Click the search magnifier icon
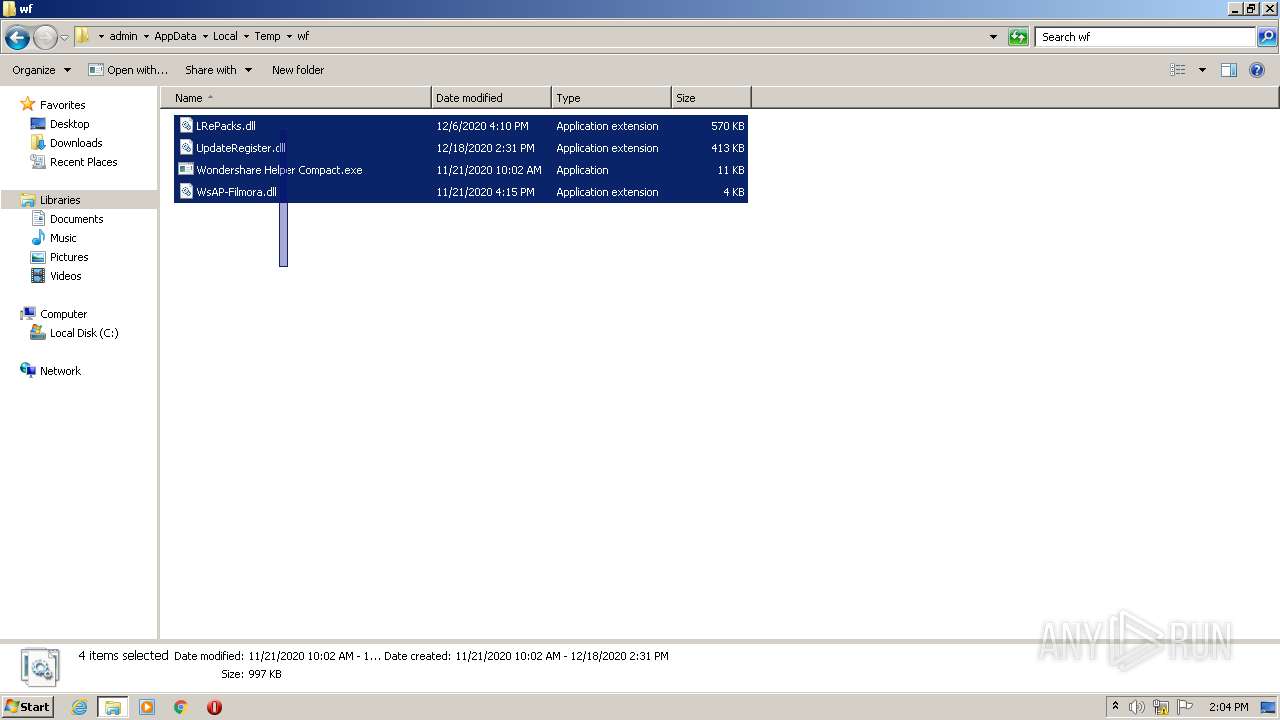Viewport: 1280px width, 720px height. [x=1267, y=37]
